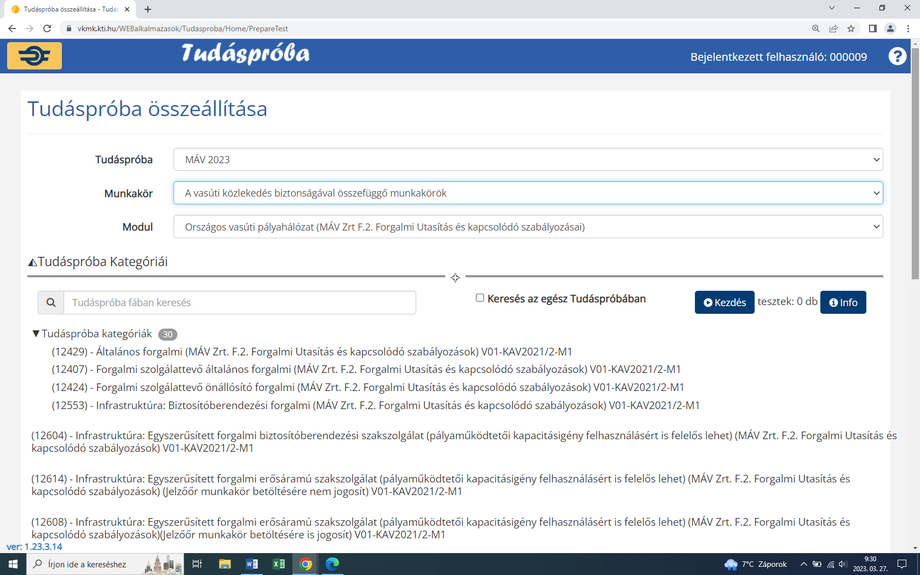Open the browser side panel icon
The width and height of the screenshot is (920, 575).
point(872,28)
